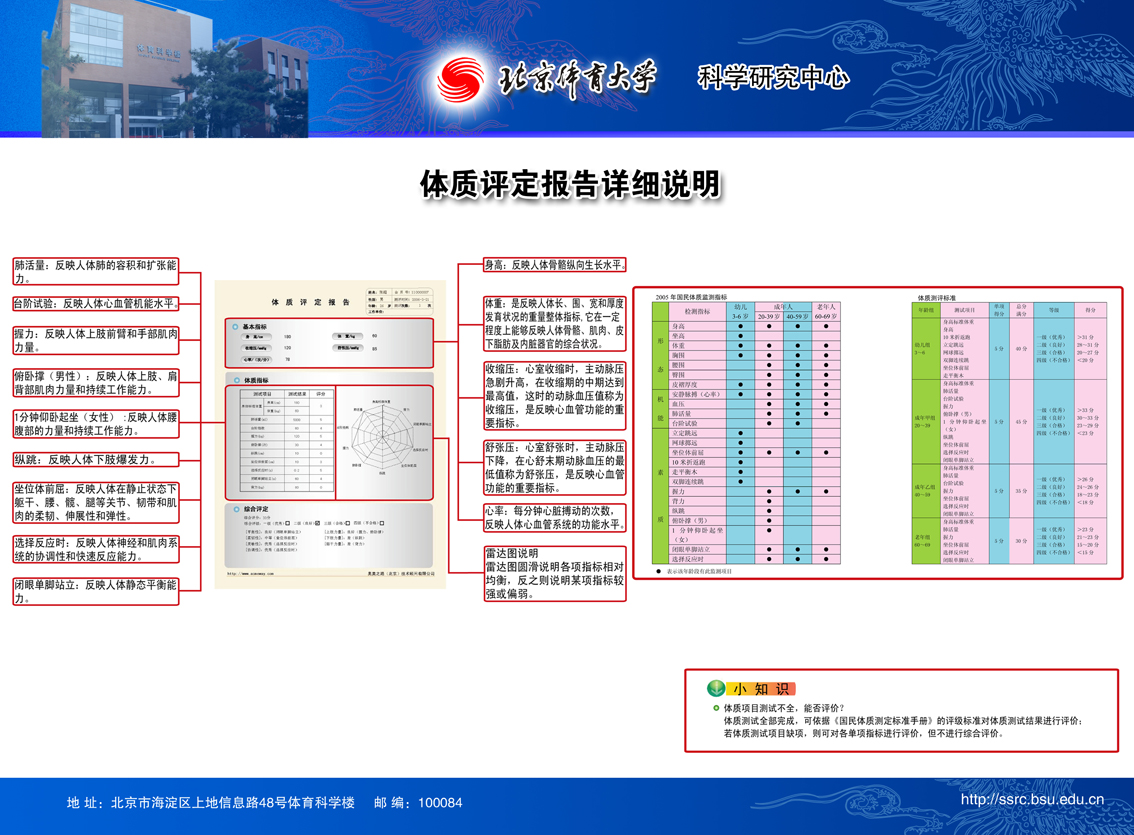Select the 1分钟仰卧起坐（女性） explanation box
1134x835 pixels.
(x=95, y=424)
